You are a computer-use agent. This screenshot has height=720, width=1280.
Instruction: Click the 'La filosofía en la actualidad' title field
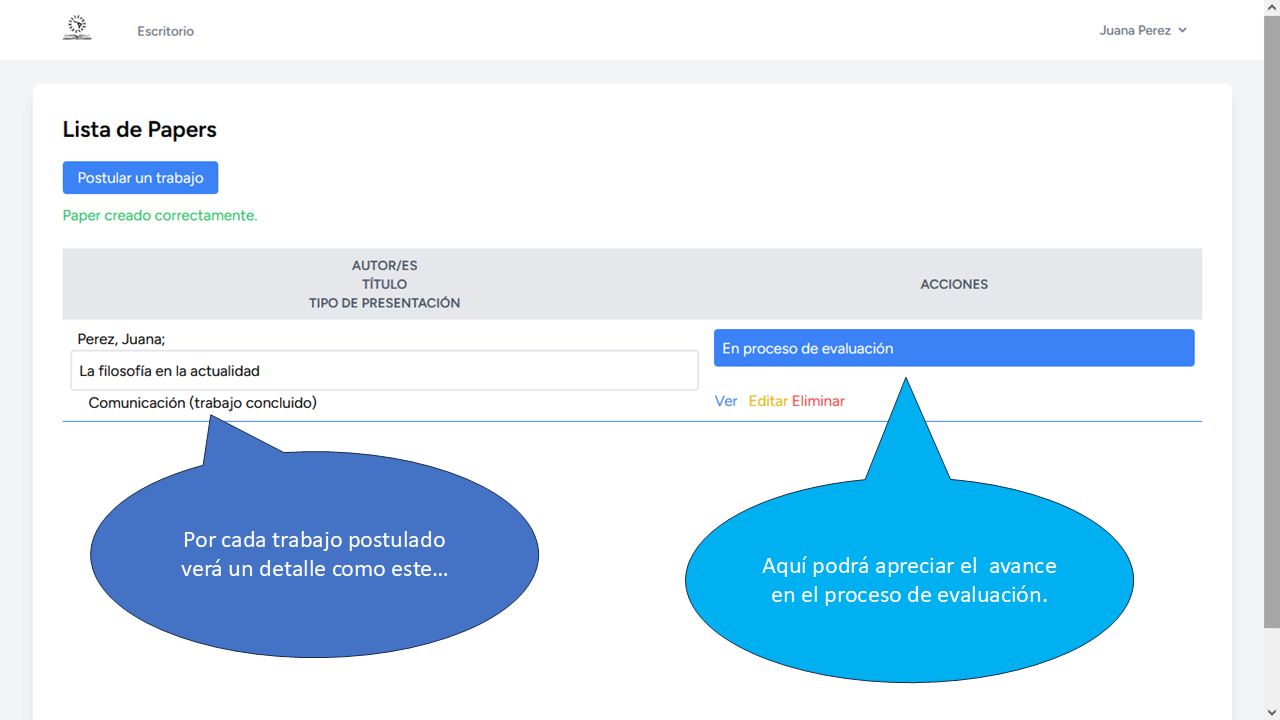pos(384,371)
